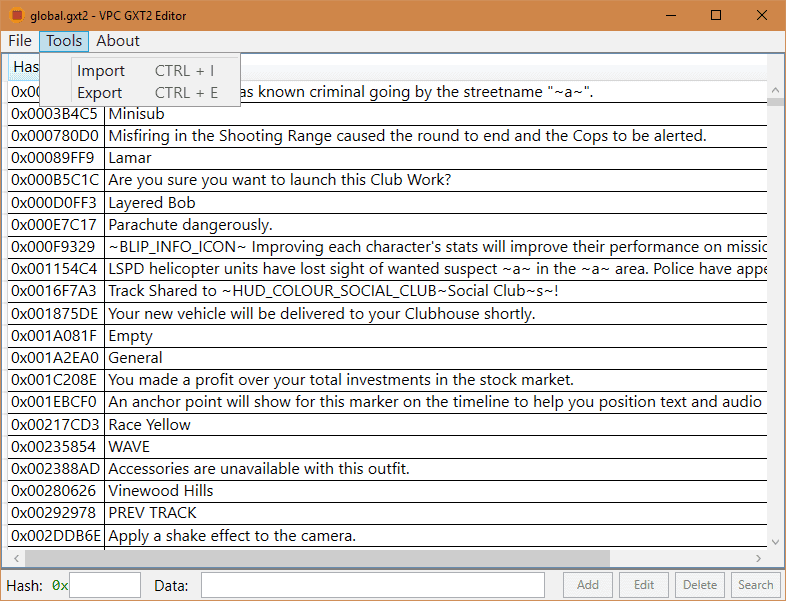Select the Race Yellow entry

coord(149,425)
